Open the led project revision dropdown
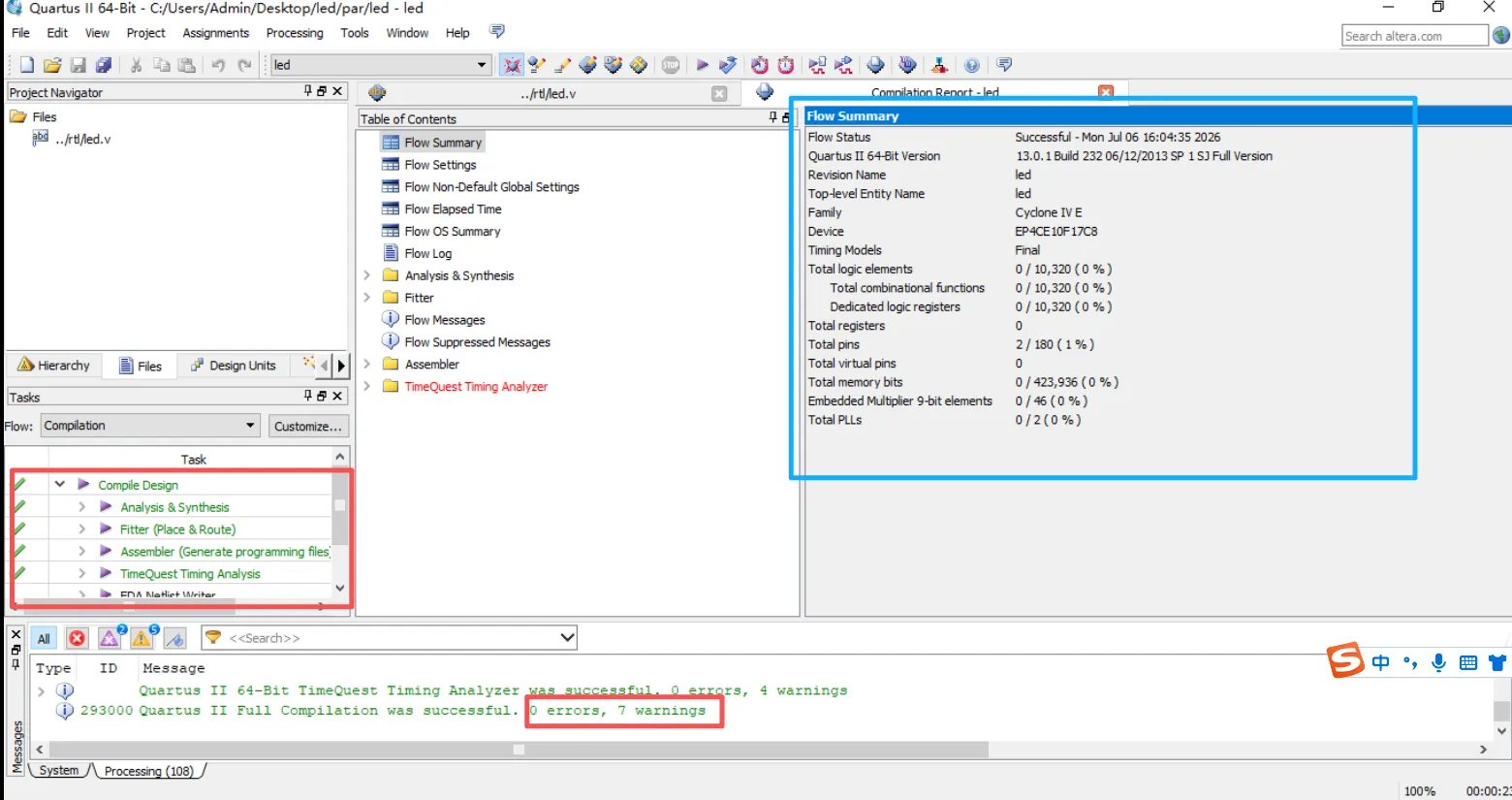The width and height of the screenshot is (1512, 800). pyautogui.click(x=482, y=65)
